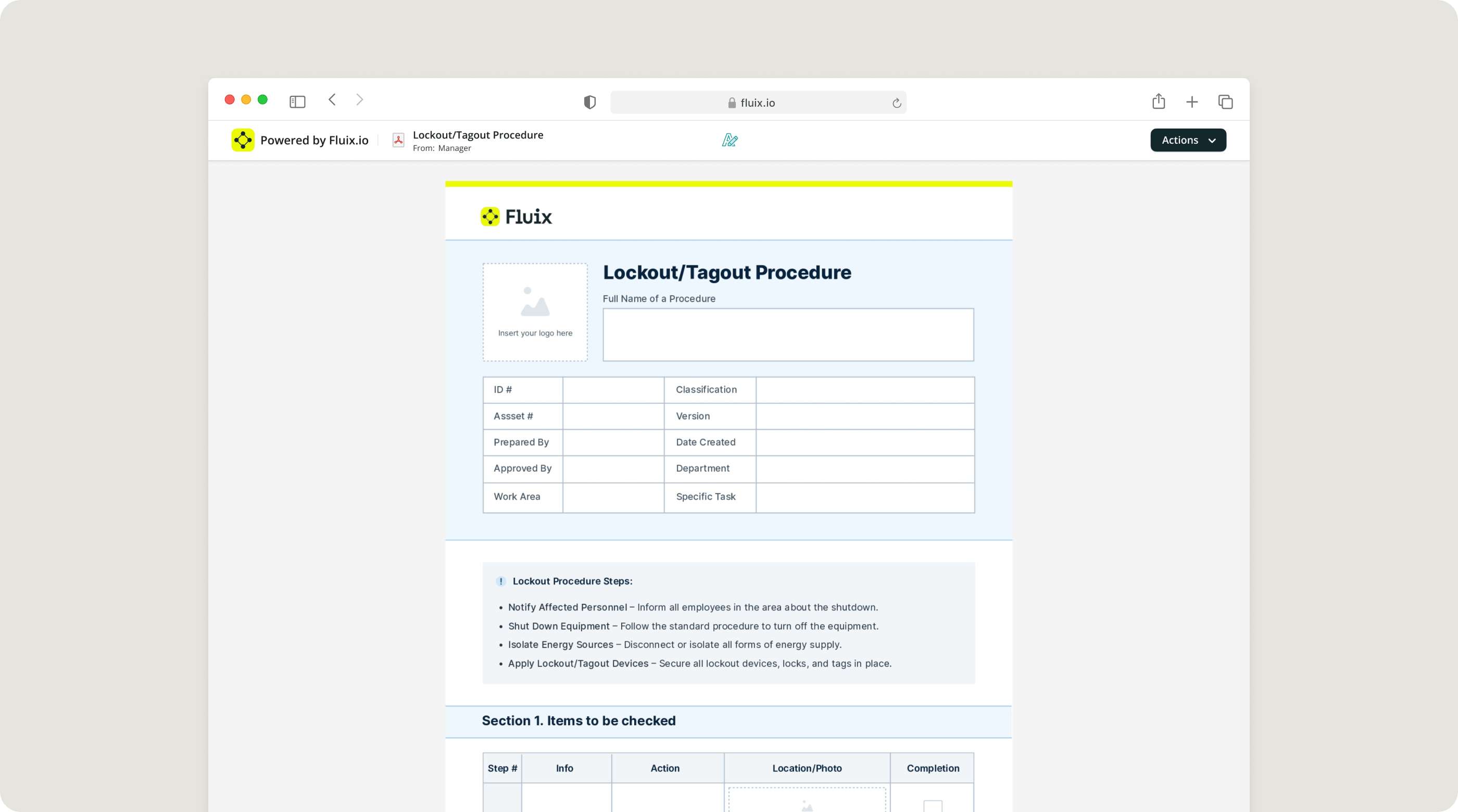Open the browser share icon
Screen dimensions: 1458x812
coord(1158,102)
